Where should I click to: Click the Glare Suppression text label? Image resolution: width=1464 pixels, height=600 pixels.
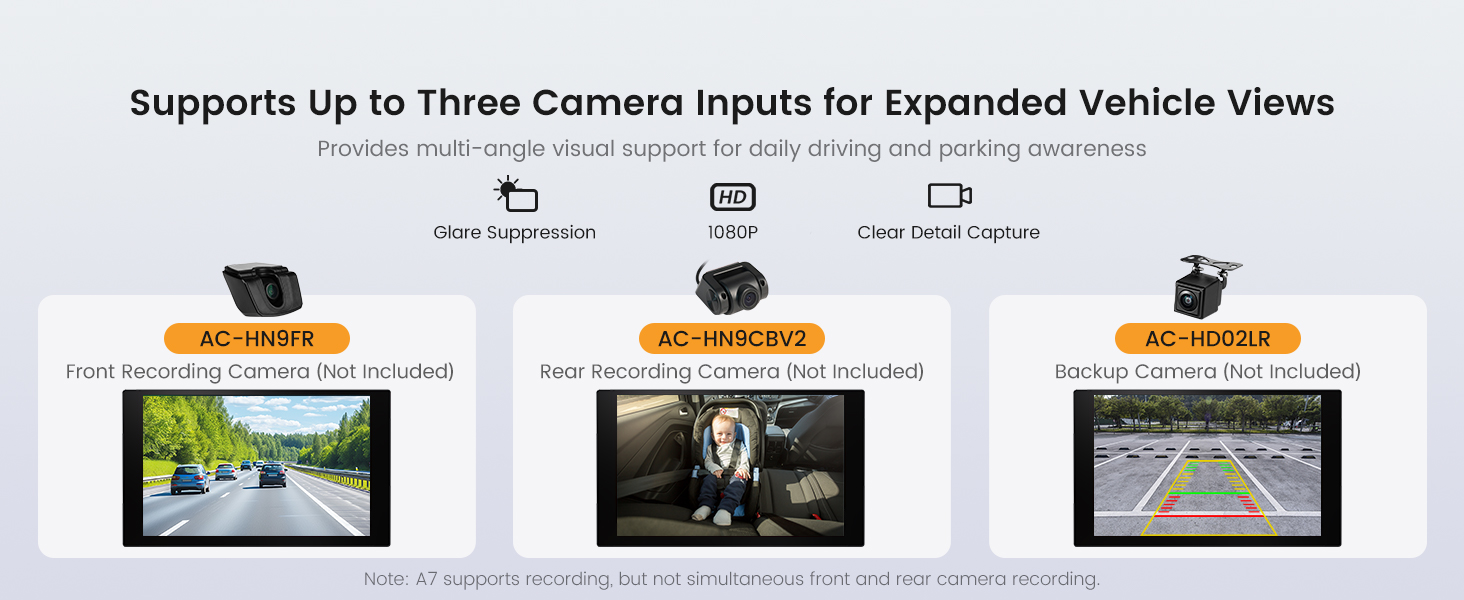coord(515,233)
